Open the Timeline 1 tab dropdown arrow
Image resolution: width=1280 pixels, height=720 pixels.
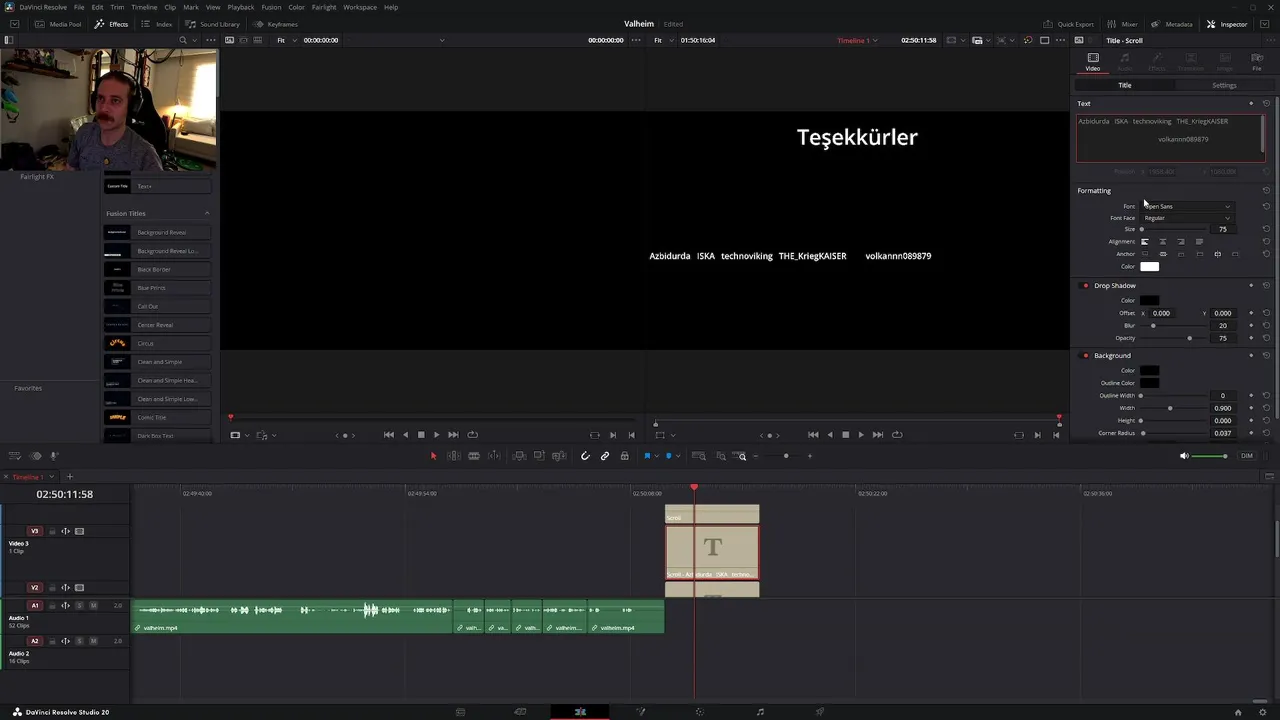[x=52, y=477]
